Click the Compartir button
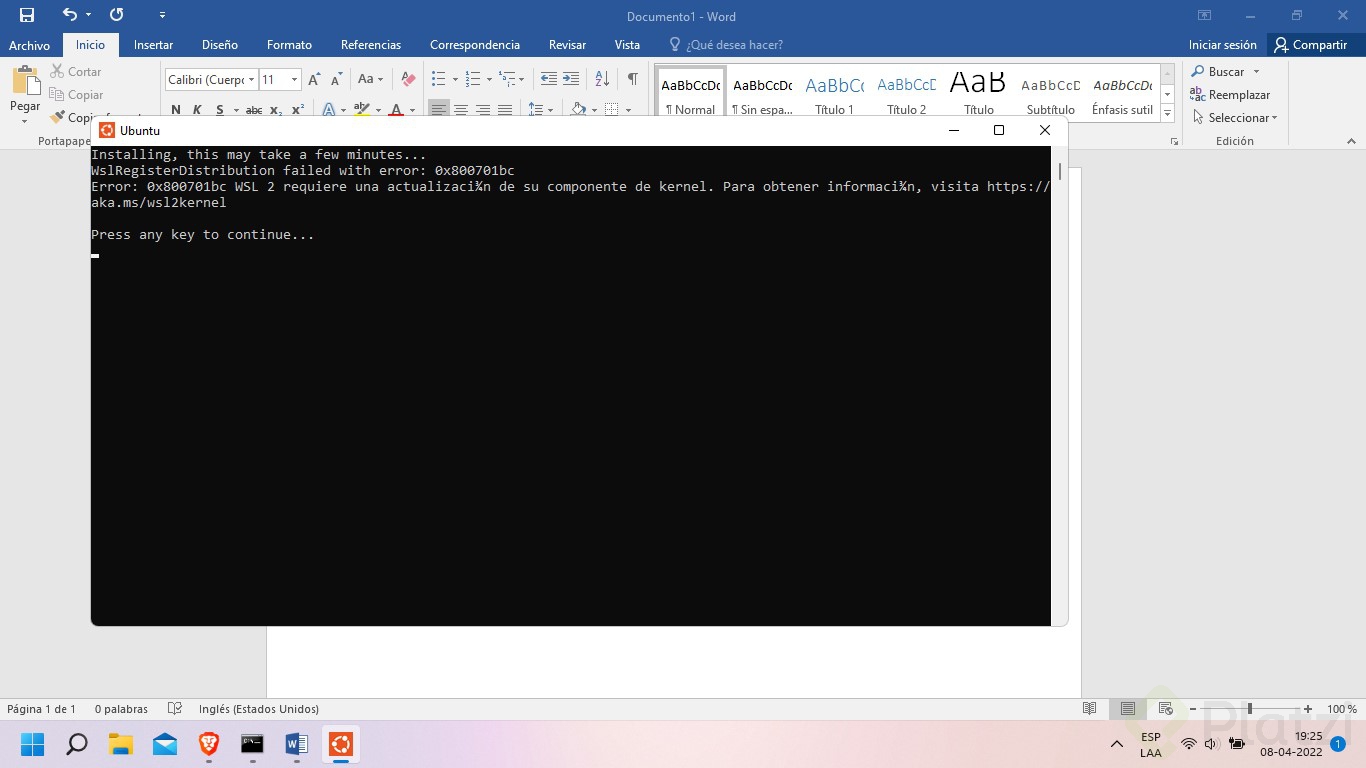The height and width of the screenshot is (768, 1366). (1310, 45)
